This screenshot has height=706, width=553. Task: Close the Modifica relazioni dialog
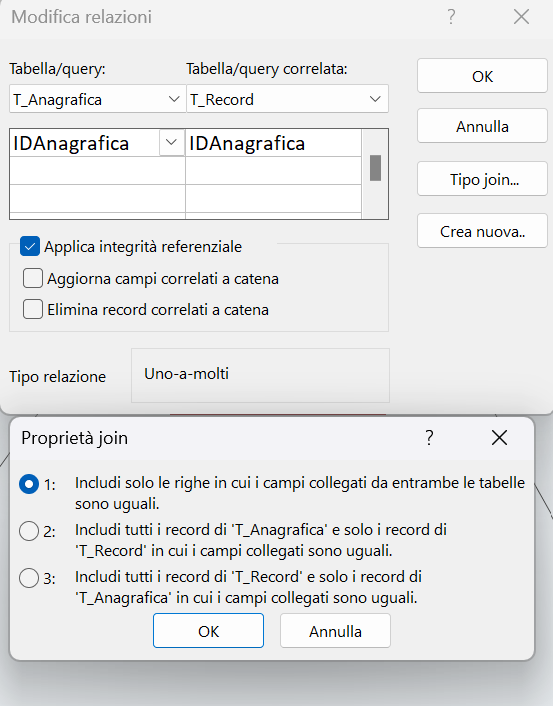[521, 17]
